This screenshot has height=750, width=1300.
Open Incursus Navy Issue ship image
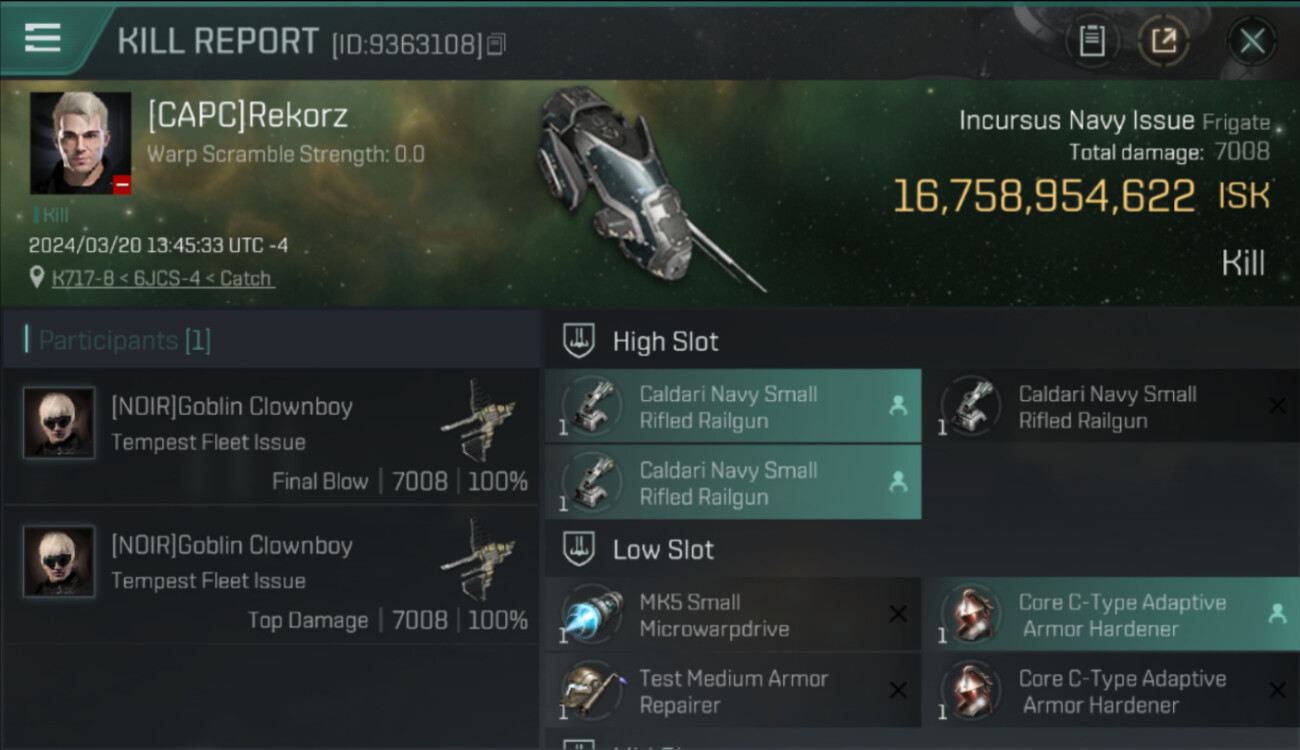click(640, 190)
